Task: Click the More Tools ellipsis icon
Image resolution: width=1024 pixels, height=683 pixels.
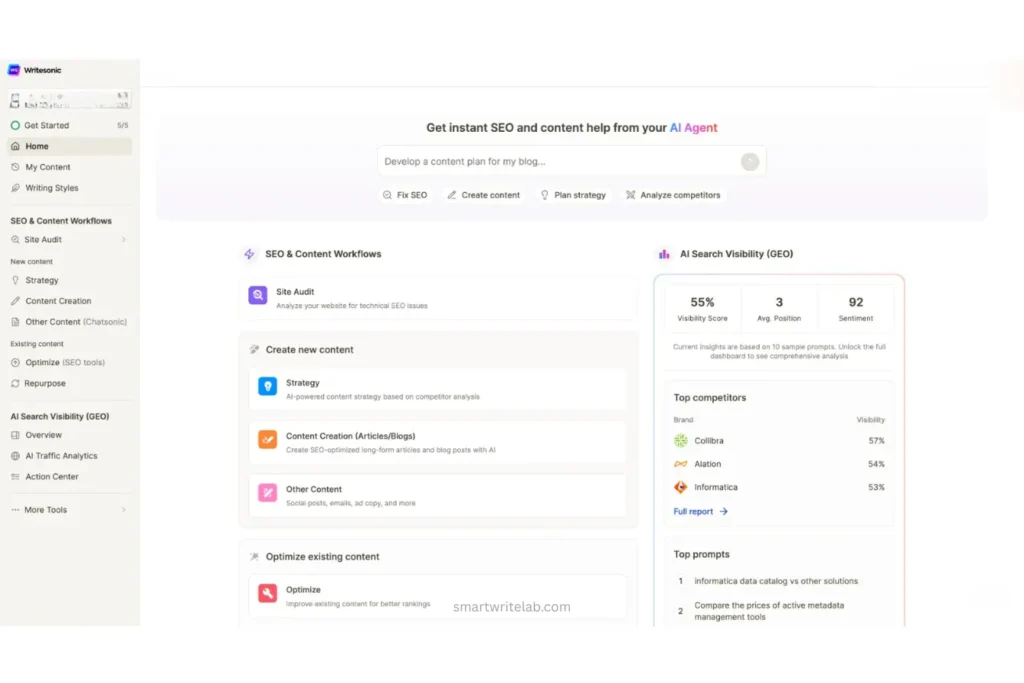Action: coord(15,510)
